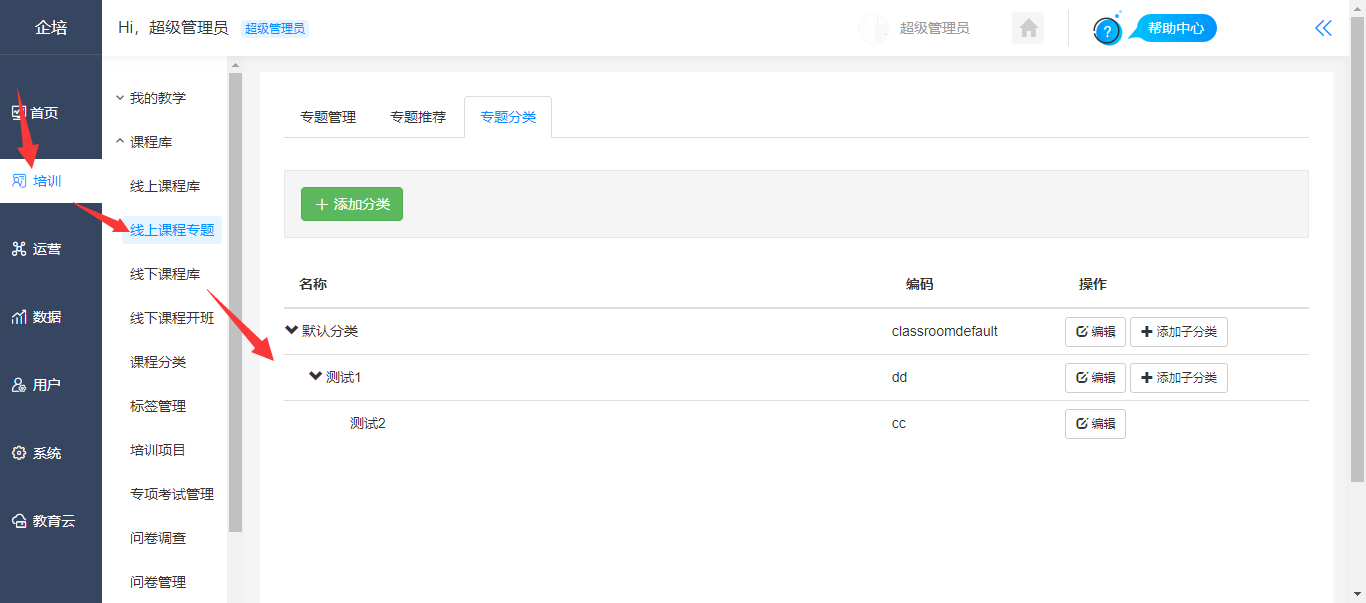Click the 操作 column header
Screen dimensions: 1366x603
(1093, 284)
